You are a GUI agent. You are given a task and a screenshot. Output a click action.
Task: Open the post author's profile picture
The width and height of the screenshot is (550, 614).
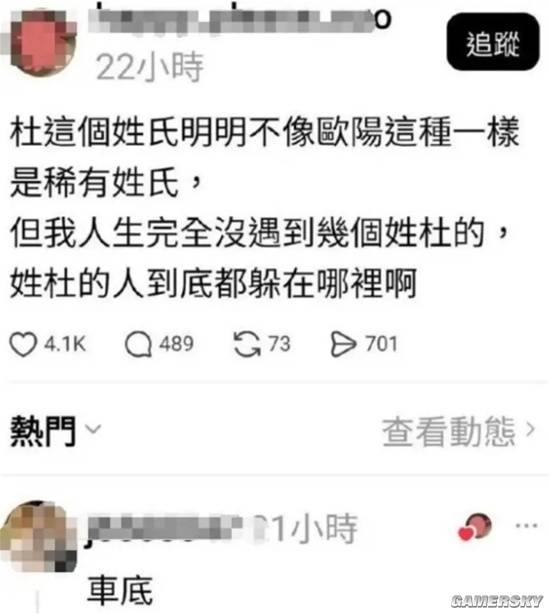pos(41,42)
